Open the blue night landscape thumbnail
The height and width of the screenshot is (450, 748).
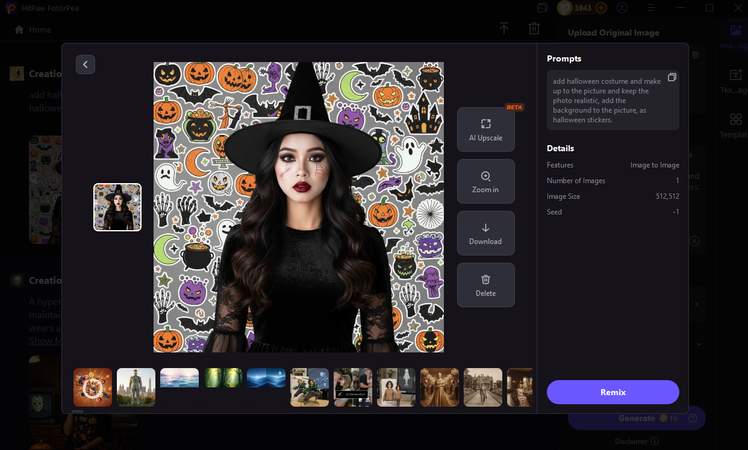[266, 377]
